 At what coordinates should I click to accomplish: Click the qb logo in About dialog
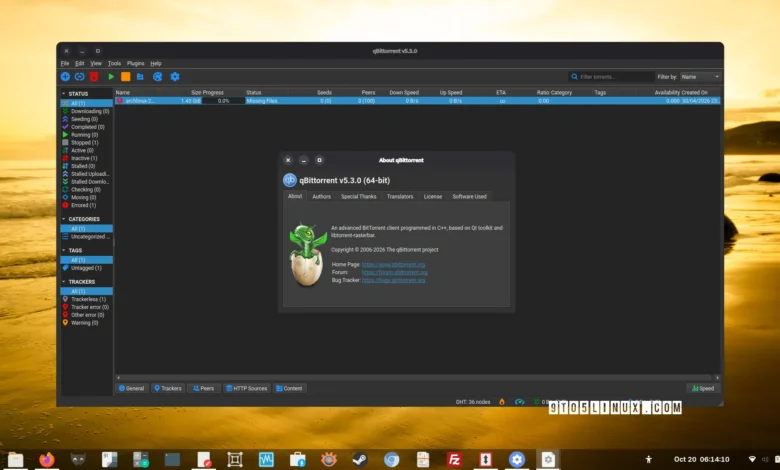[290, 180]
